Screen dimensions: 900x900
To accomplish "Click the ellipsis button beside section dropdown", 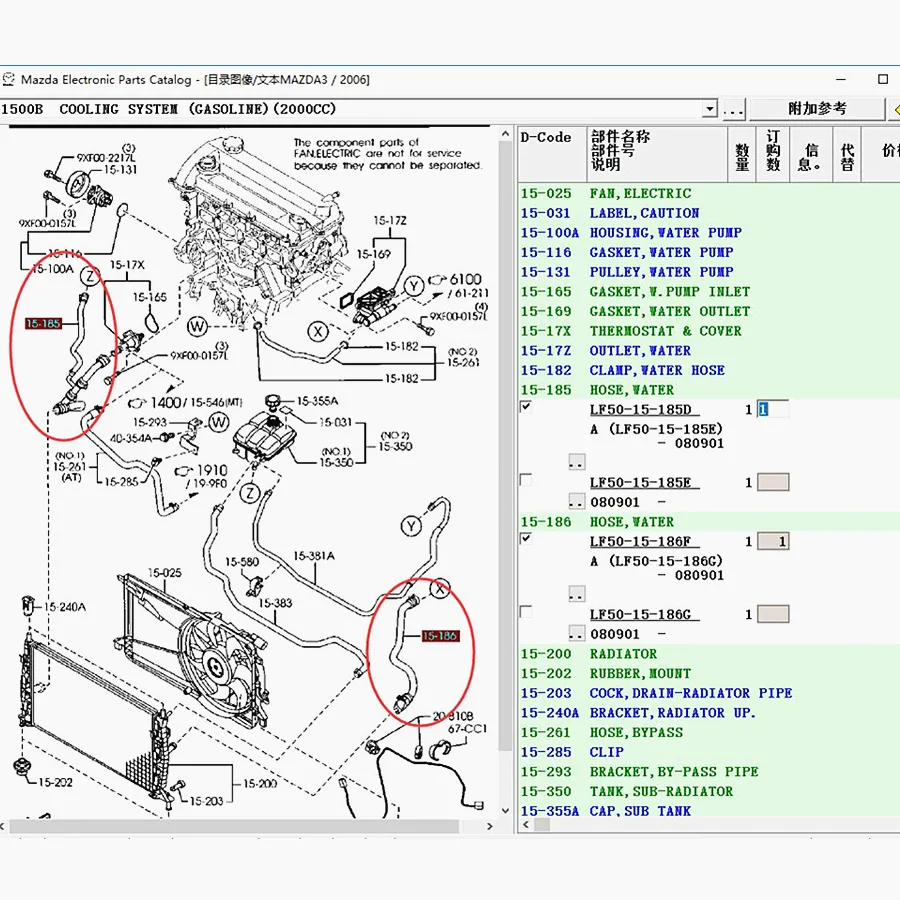I will click(734, 108).
